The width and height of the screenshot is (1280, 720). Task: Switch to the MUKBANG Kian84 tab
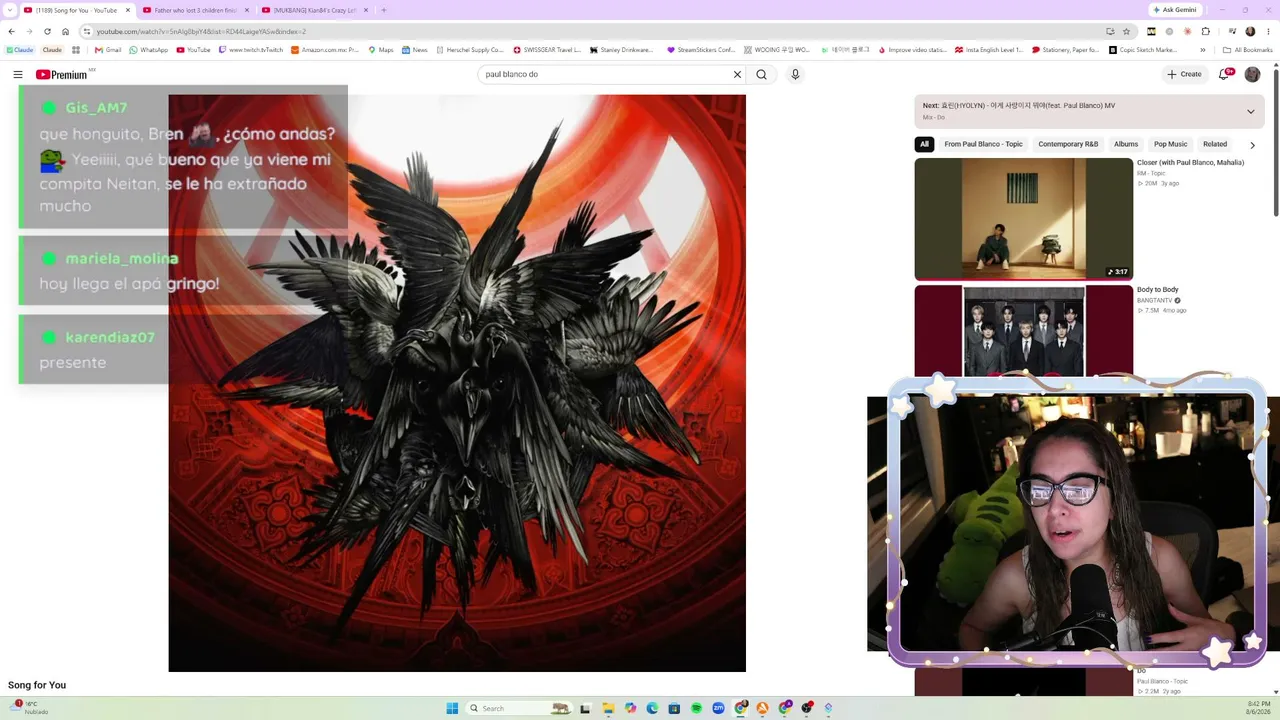click(x=315, y=10)
